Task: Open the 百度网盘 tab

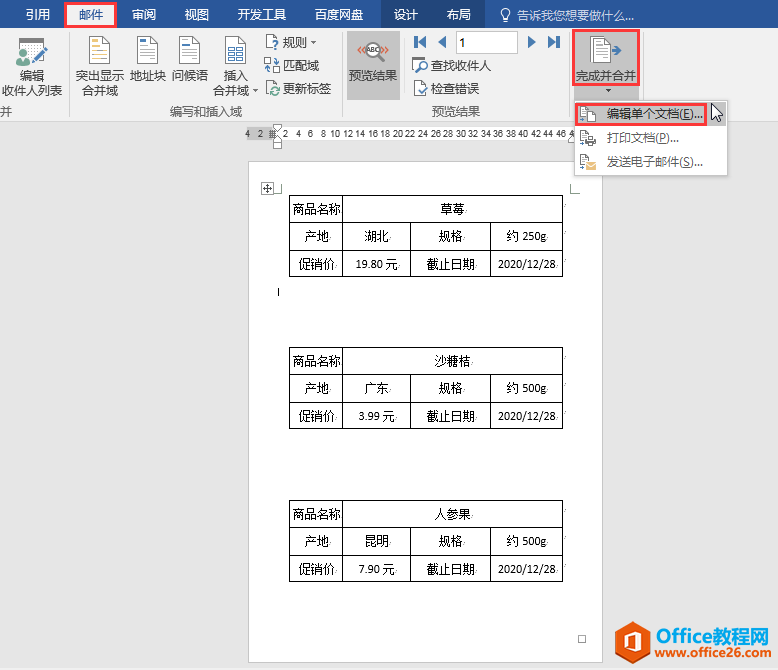Action: pyautogui.click(x=339, y=15)
